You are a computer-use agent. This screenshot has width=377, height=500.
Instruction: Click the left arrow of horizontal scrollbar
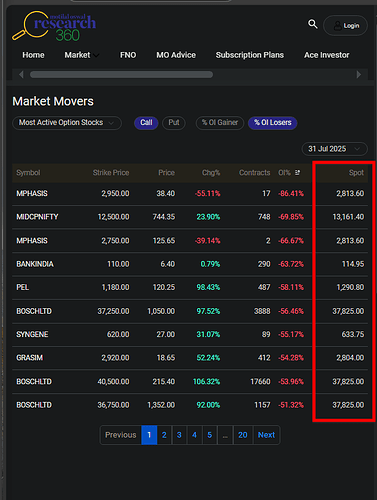point(21,74)
